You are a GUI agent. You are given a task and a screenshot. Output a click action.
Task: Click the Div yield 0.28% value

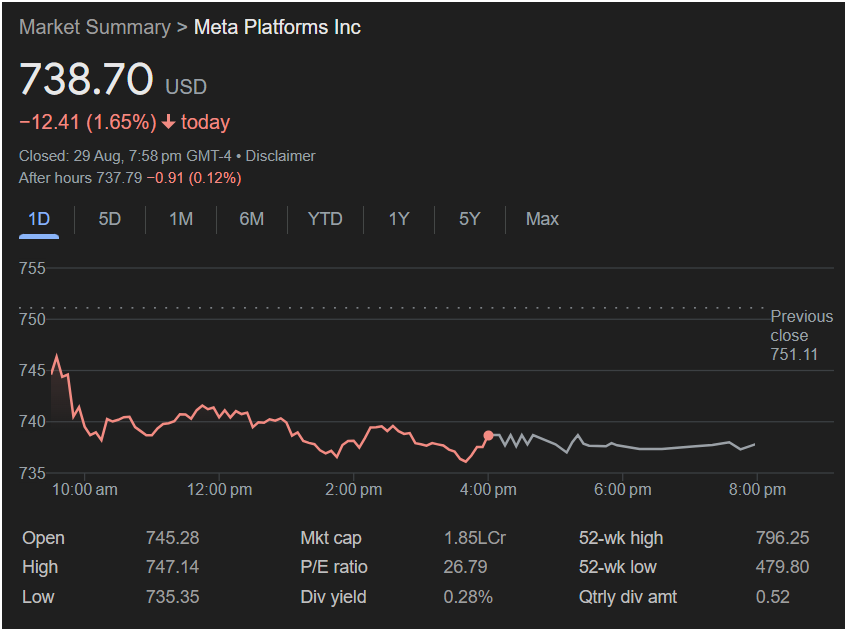(468, 597)
